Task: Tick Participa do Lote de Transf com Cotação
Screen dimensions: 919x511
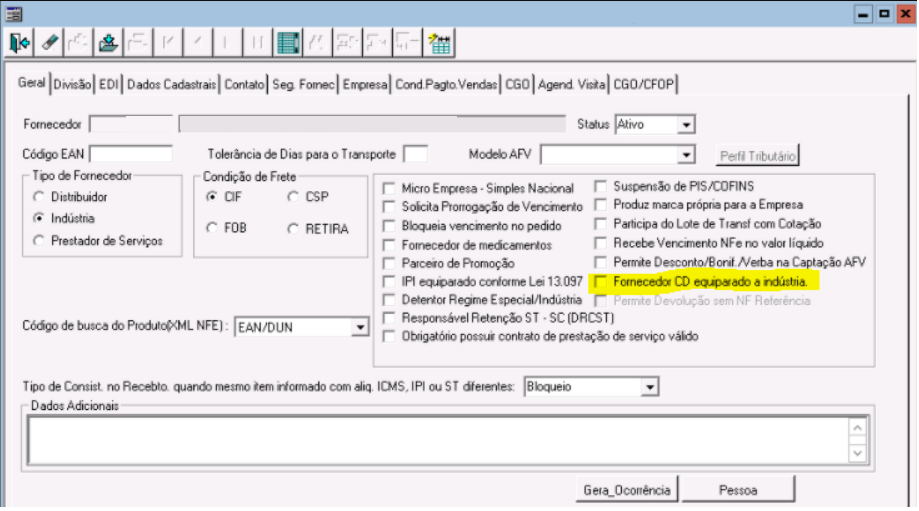Action: [x=600, y=224]
